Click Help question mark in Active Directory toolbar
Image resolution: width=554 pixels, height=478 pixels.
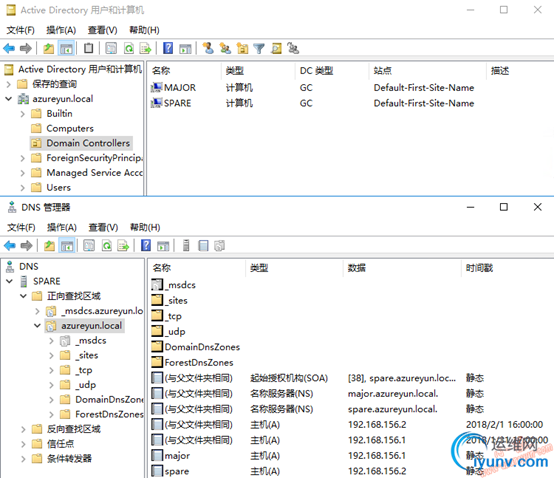click(x=168, y=48)
